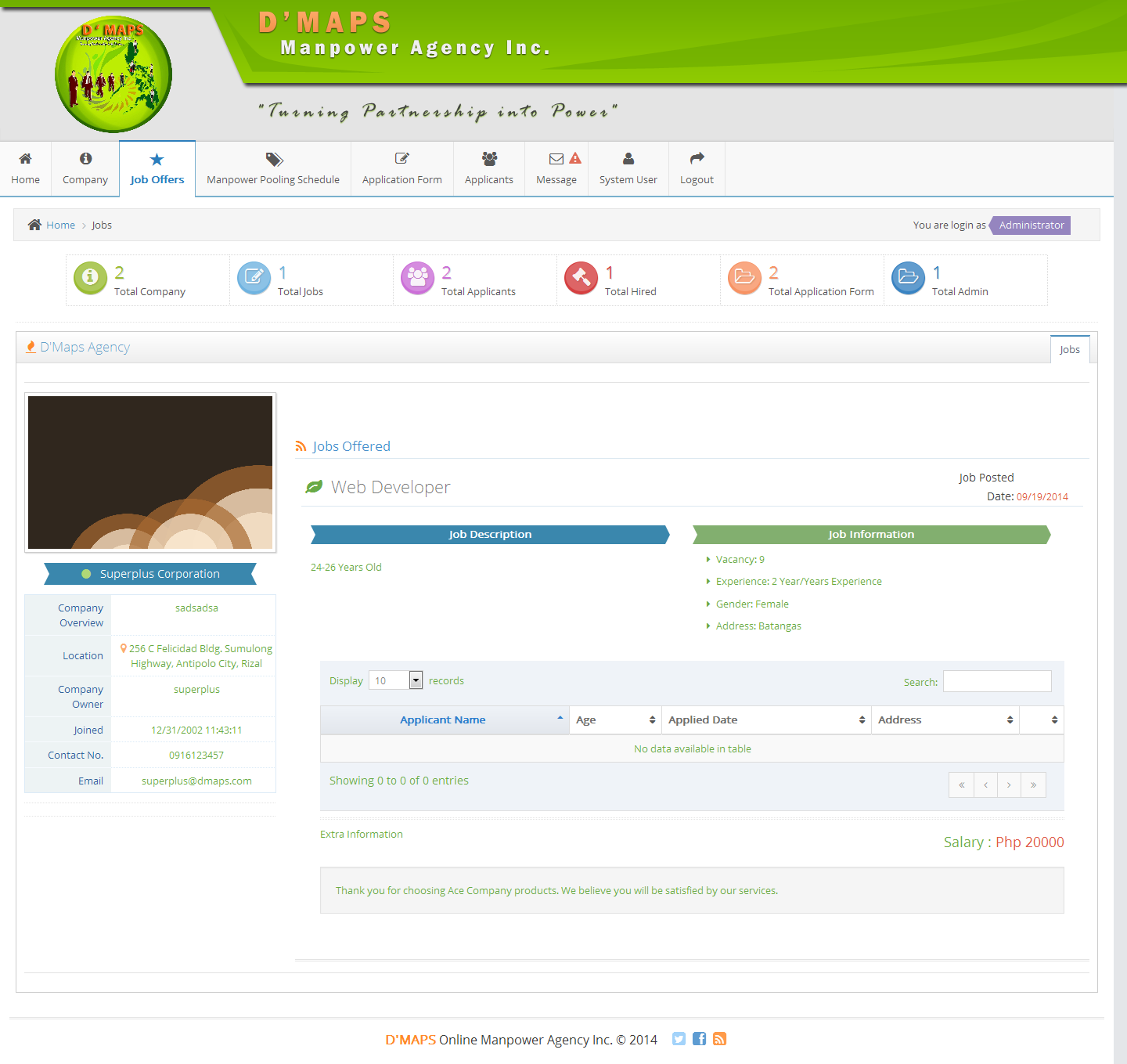Click the Salary Php 20000 text
Screen dimensions: 1127x1064
pyautogui.click(x=1004, y=842)
